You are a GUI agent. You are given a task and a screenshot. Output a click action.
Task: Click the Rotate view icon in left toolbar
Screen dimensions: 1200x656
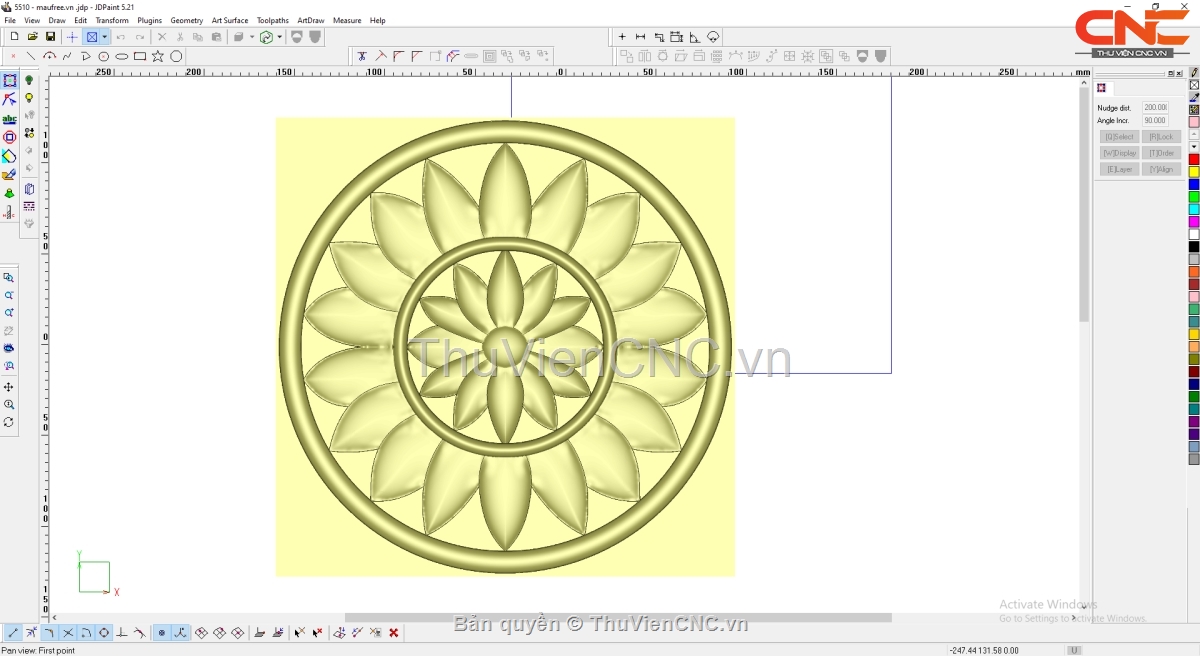coord(9,422)
